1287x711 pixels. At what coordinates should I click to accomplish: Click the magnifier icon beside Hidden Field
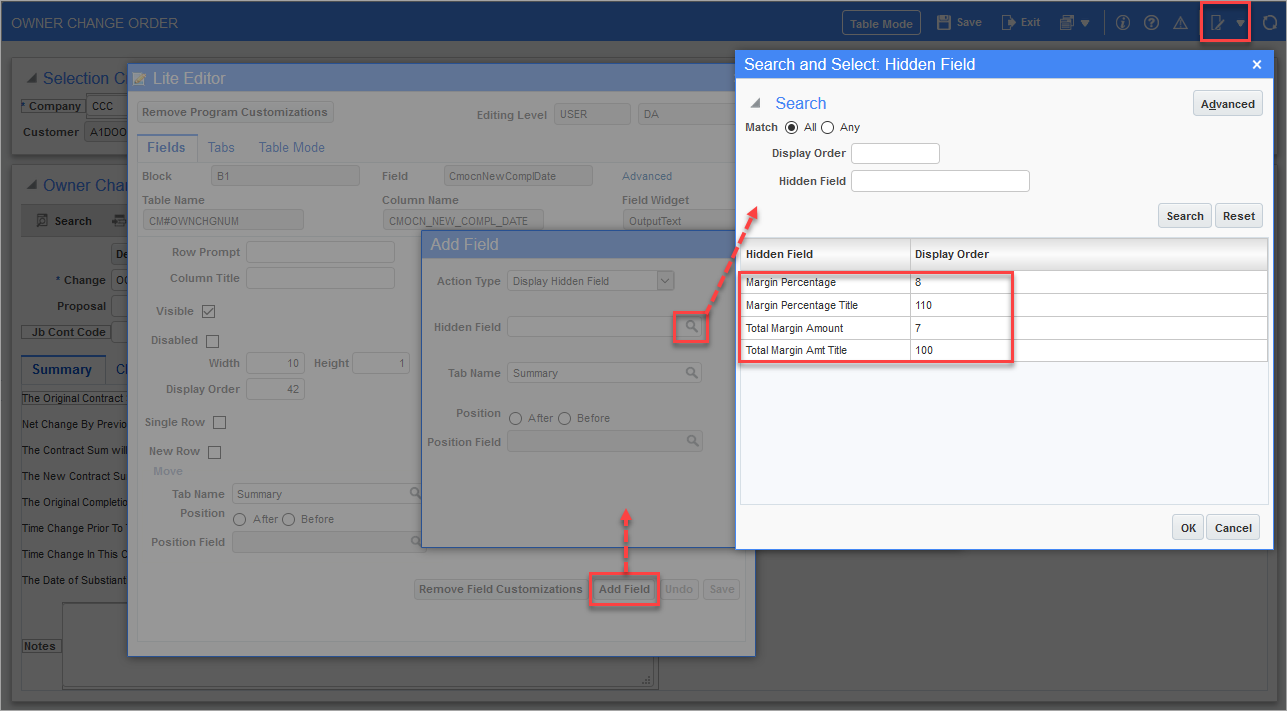(x=690, y=328)
